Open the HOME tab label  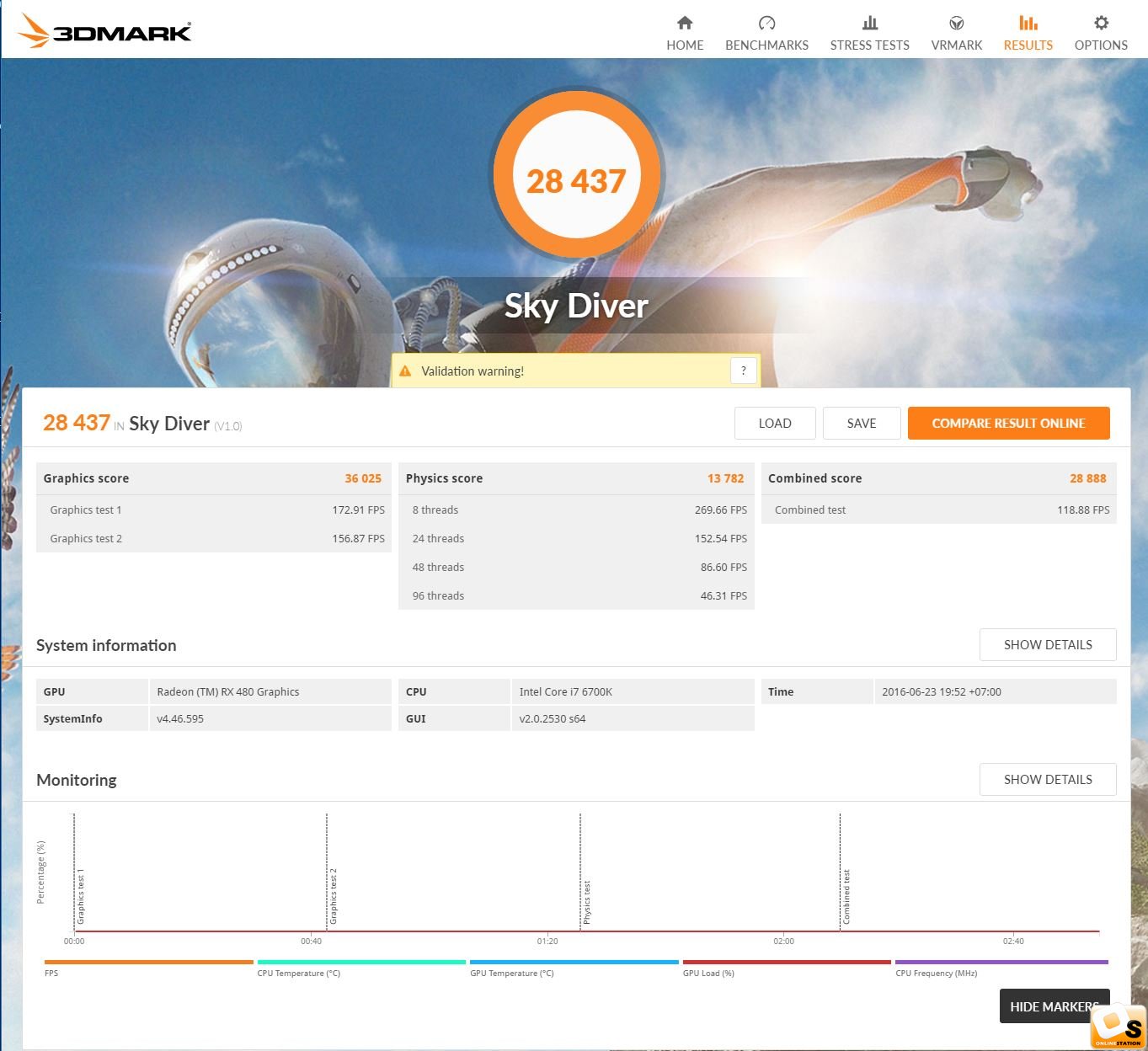[685, 45]
